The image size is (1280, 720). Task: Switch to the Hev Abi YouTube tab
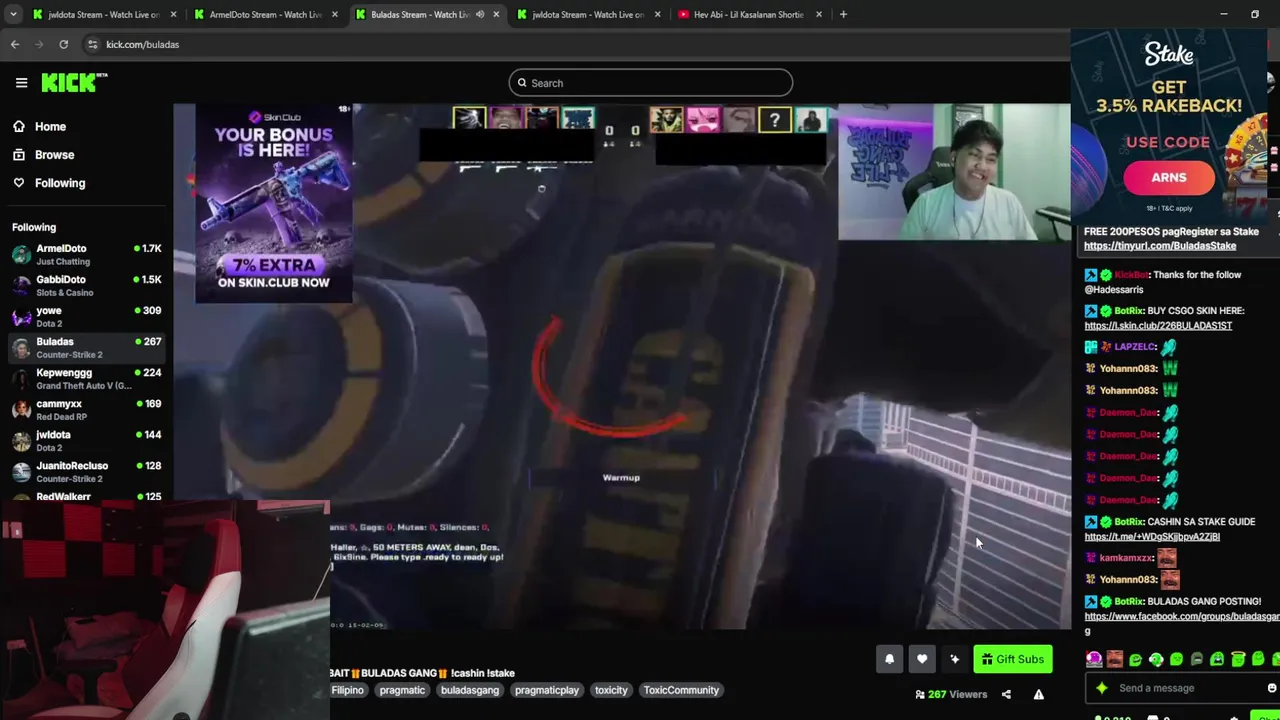[749, 15]
